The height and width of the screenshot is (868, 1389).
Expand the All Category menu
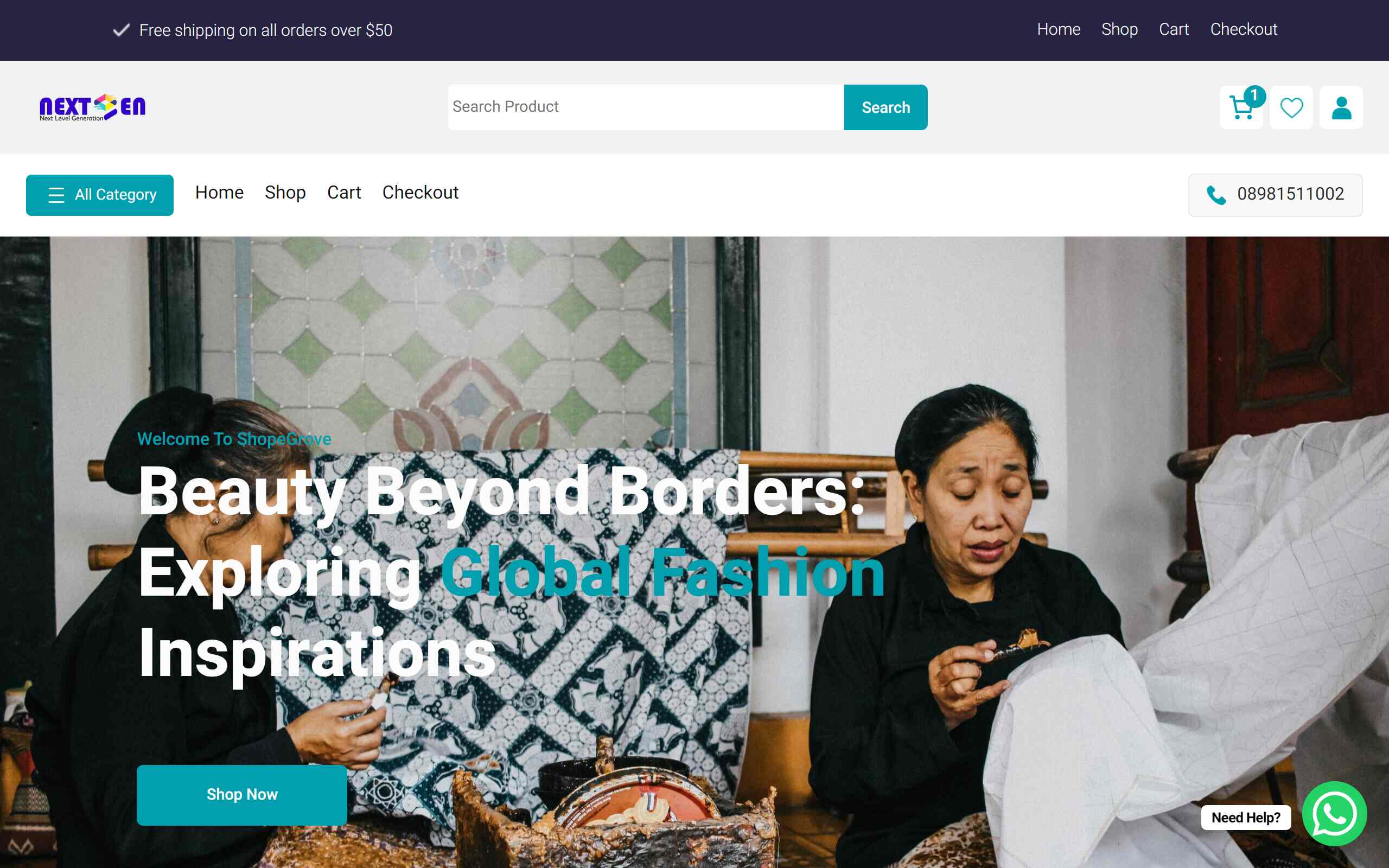point(100,195)
